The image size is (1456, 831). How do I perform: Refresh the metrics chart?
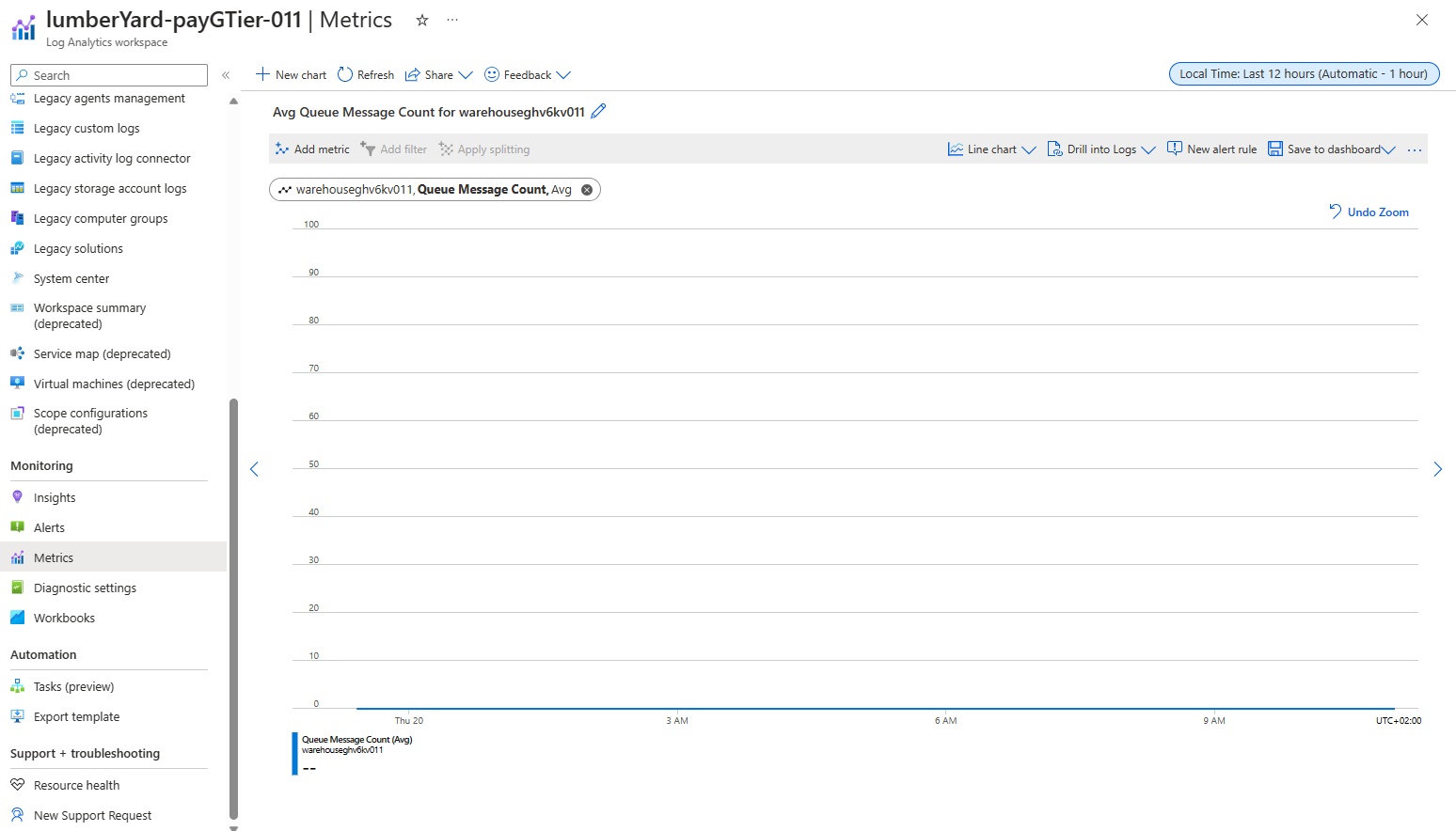[366, 75]
